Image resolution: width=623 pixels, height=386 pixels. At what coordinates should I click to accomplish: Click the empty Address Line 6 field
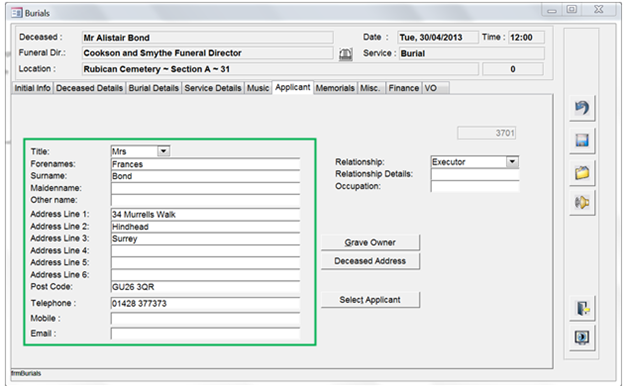[205, 275]
